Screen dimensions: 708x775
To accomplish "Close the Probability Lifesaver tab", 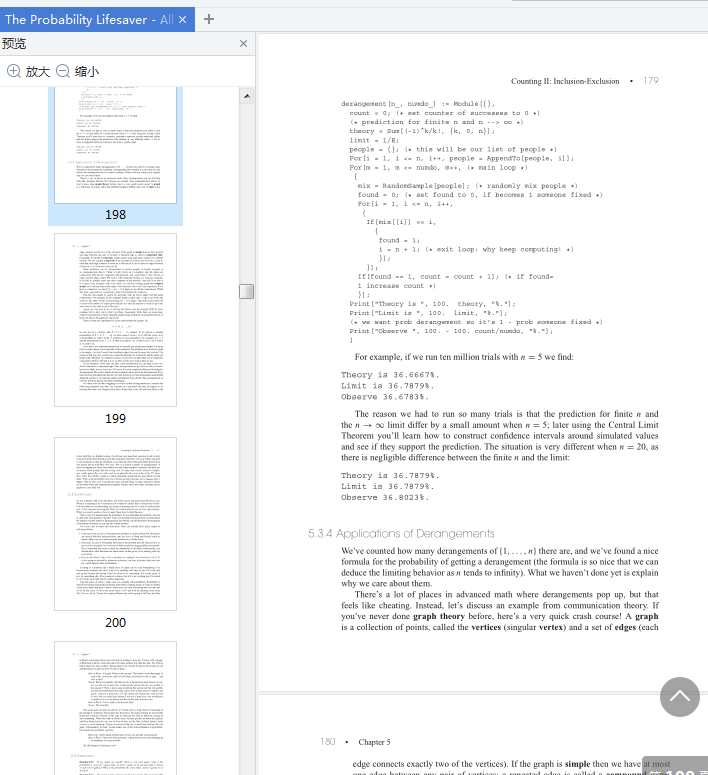I will [182, 19].
